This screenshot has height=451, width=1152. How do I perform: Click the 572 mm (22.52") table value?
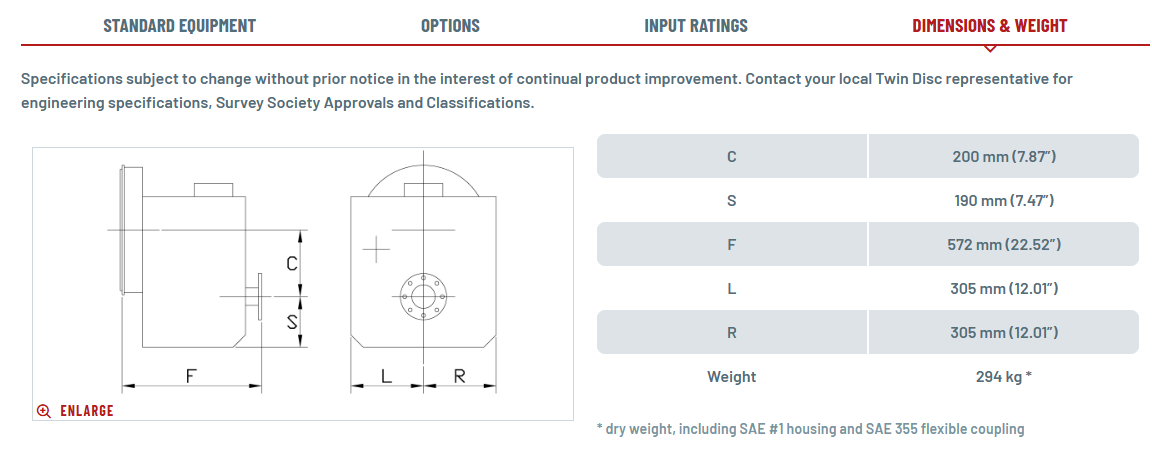tap(1003, 244)
